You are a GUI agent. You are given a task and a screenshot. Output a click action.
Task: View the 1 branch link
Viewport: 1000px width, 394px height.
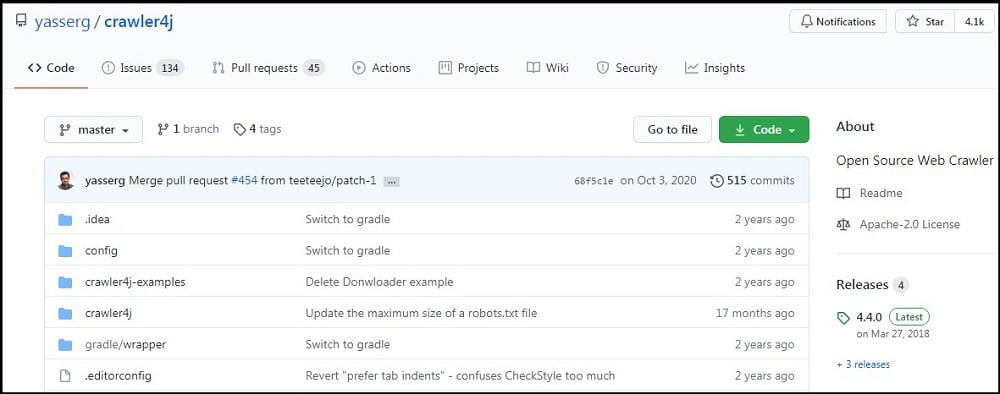[x=188, y=129]
